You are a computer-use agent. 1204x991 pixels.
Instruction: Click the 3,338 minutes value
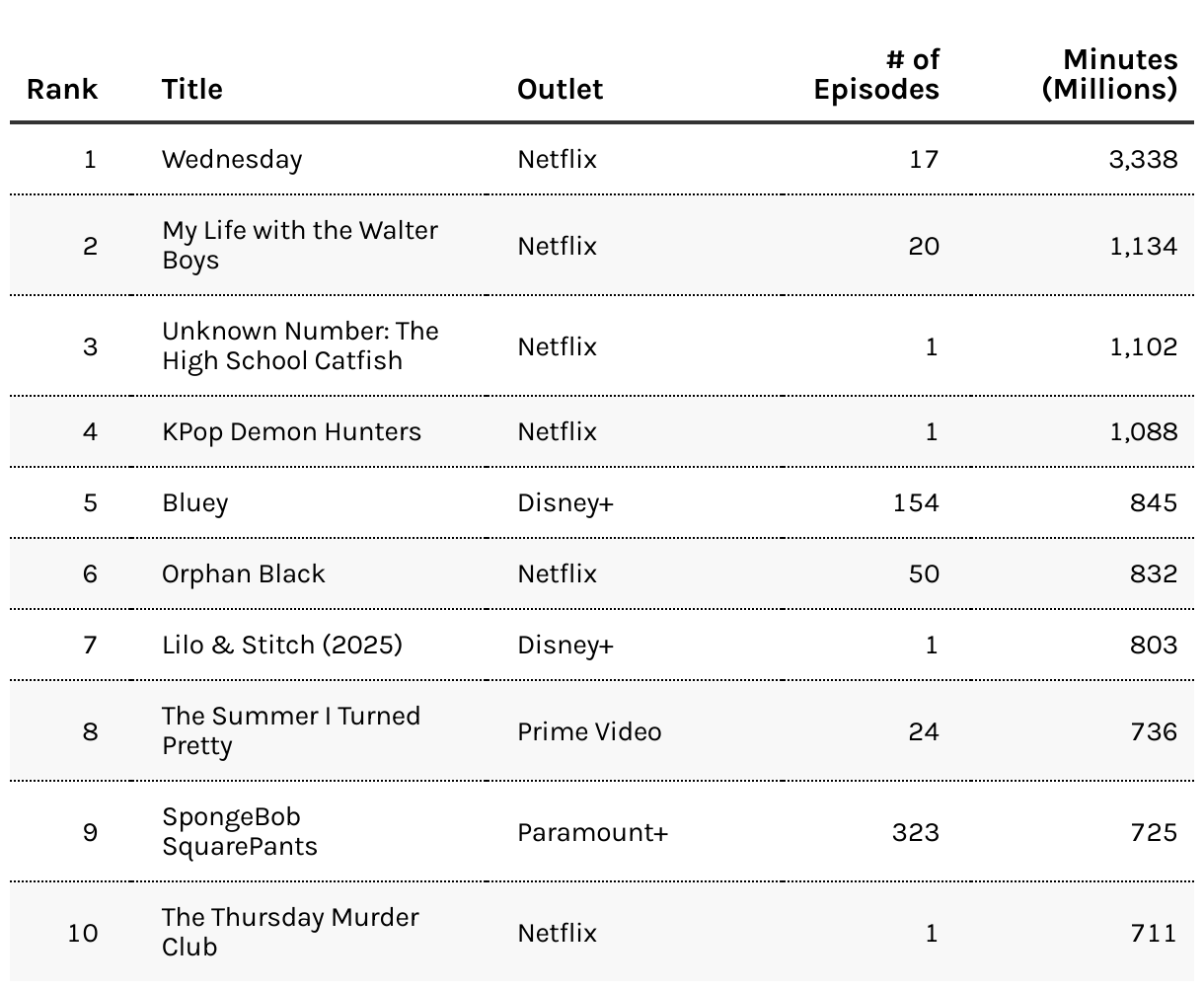click(x=1143, y=159)
